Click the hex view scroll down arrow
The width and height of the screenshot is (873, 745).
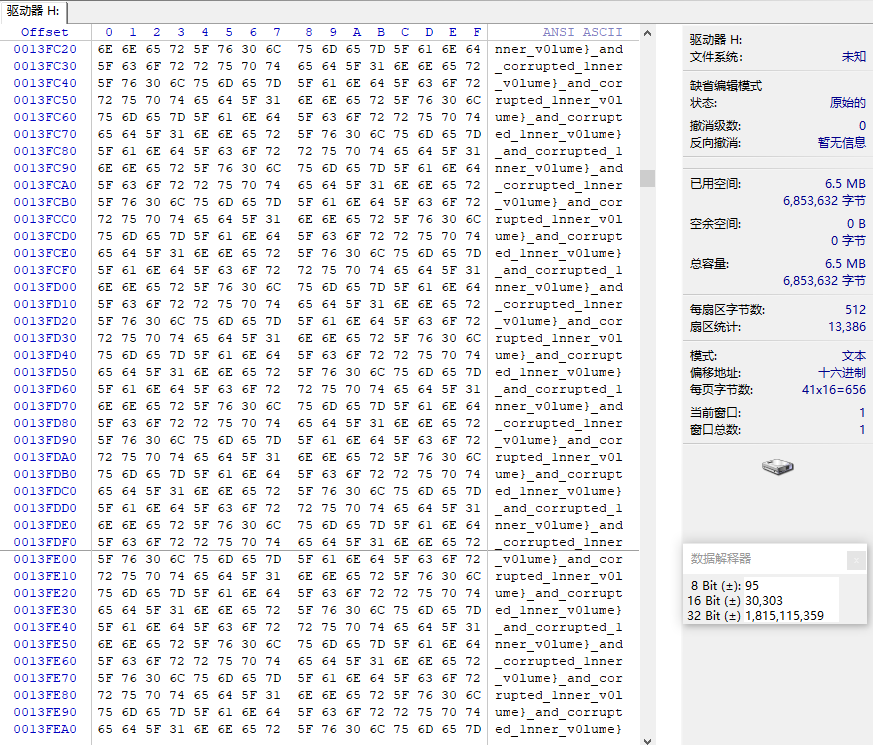pos(647,741)
